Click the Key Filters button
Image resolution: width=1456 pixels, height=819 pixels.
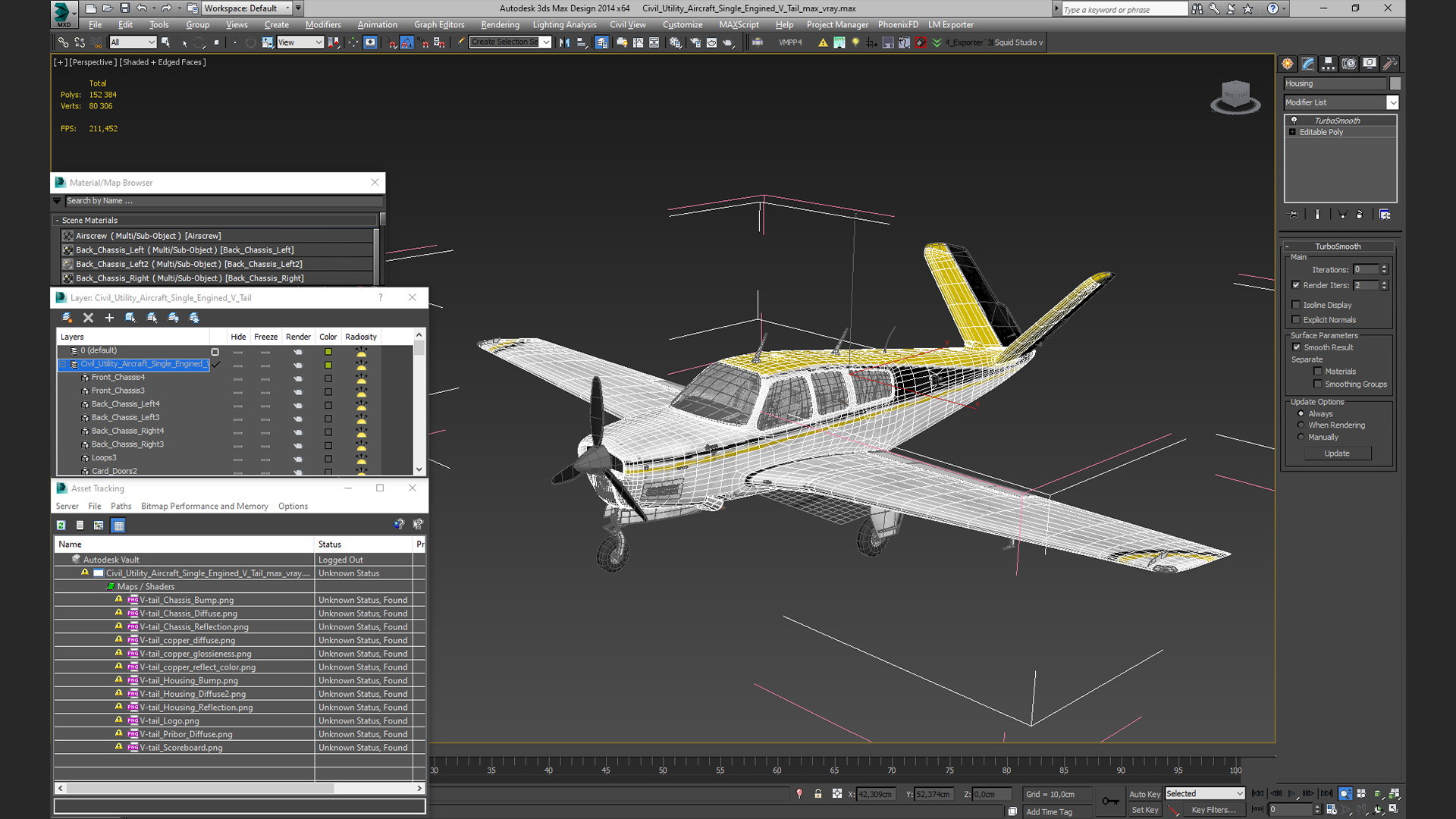(1213, 810)
